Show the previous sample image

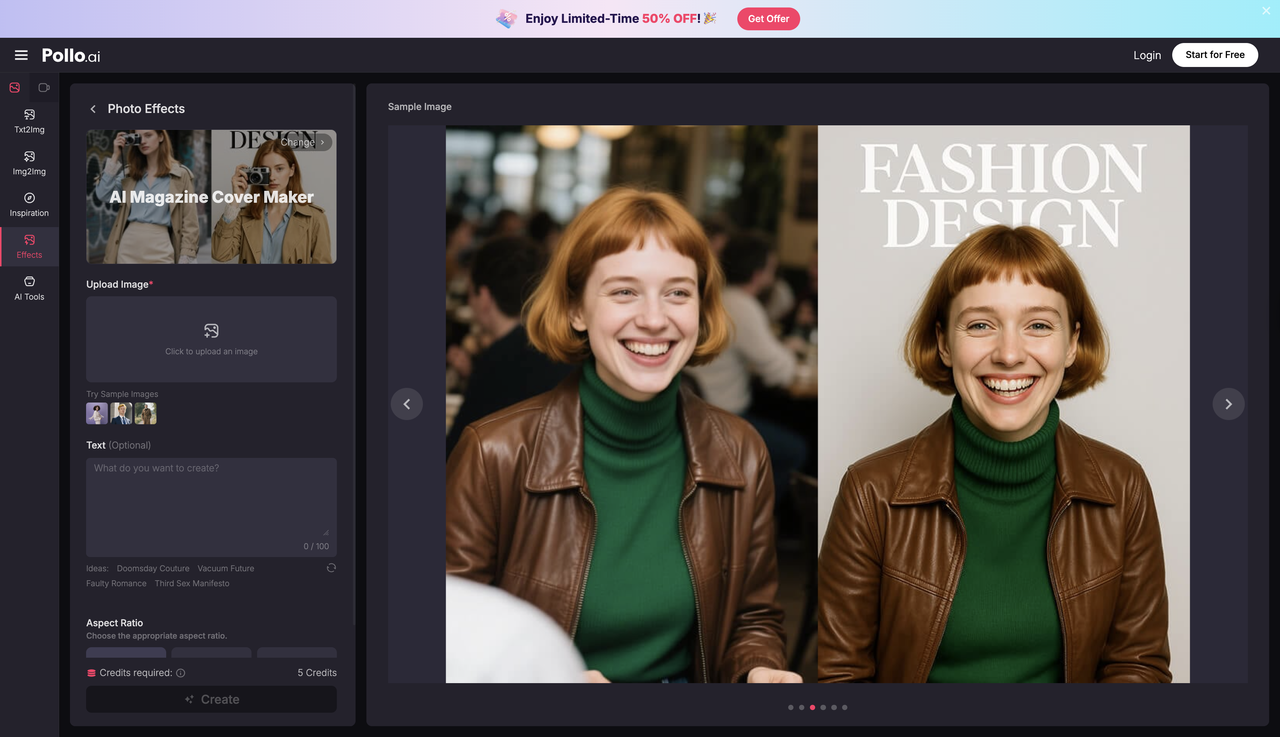click(407, 404)
